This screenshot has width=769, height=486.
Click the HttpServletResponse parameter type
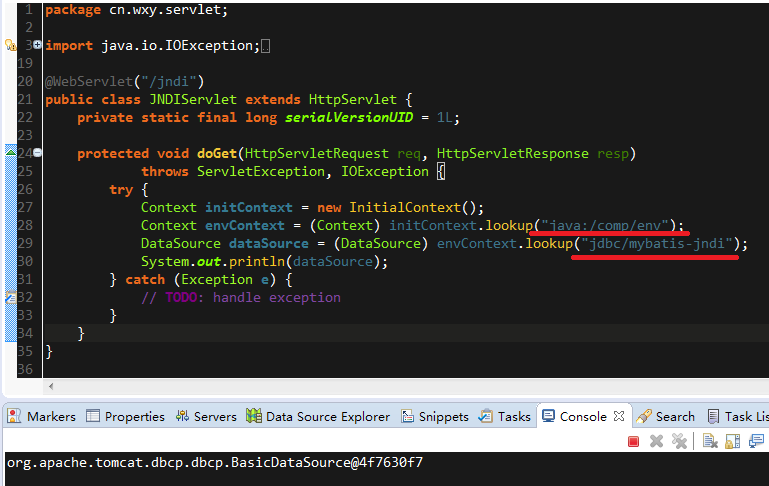513,153
